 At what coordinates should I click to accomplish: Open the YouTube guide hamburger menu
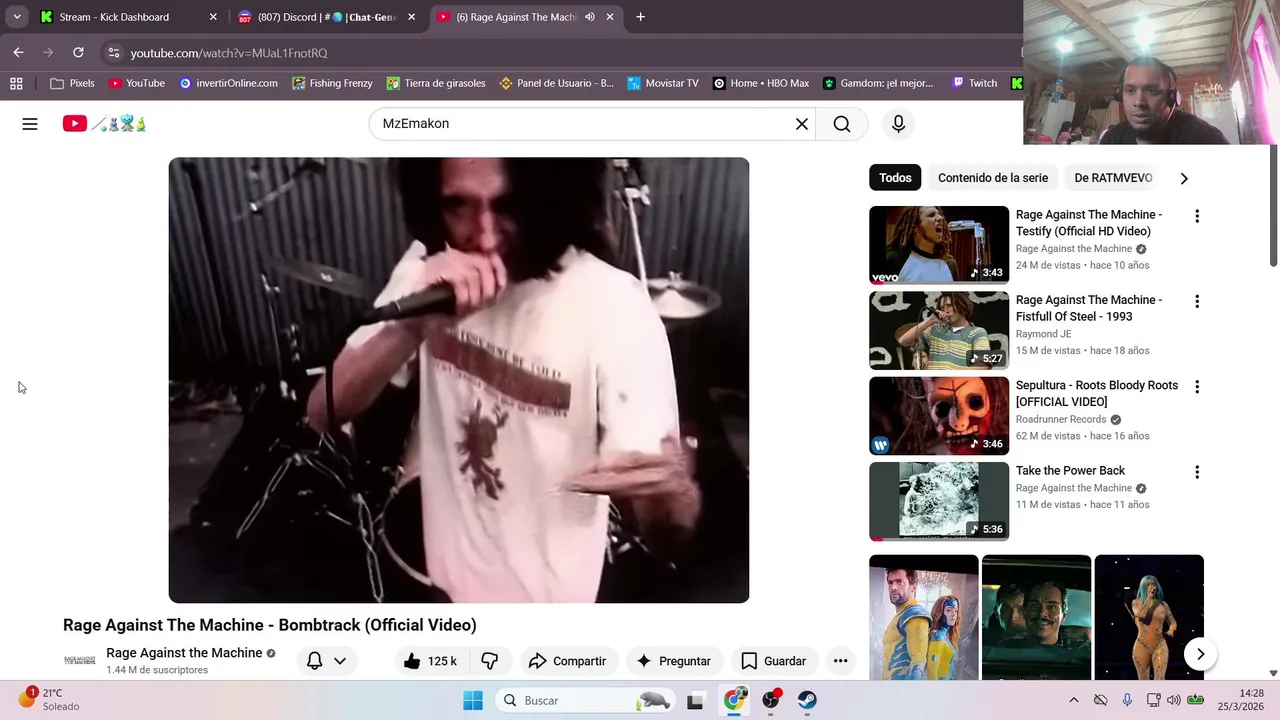click(x=30, y=124)
